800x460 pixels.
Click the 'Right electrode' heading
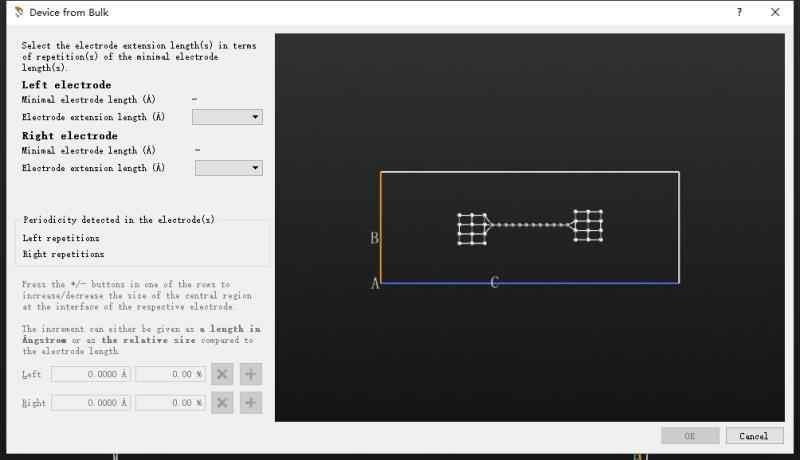69,136
